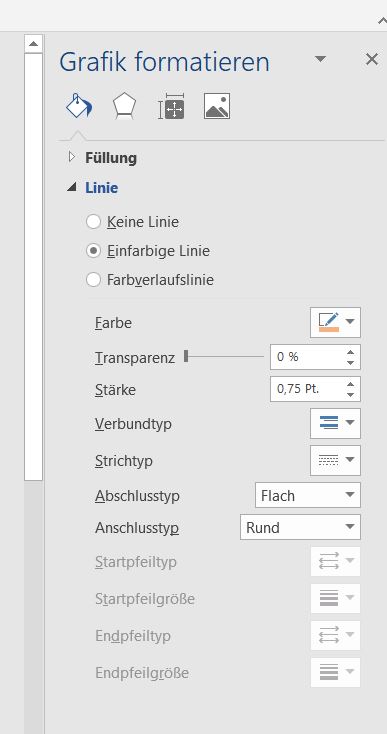Choose the Farbverlaufslinie radio button
Screen dimensions: 387x734
tap(94, 280)
